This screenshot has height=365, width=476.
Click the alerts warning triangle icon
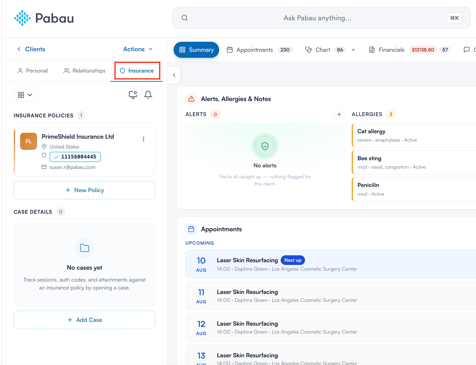pyautogui.click(x=191, y=99)
